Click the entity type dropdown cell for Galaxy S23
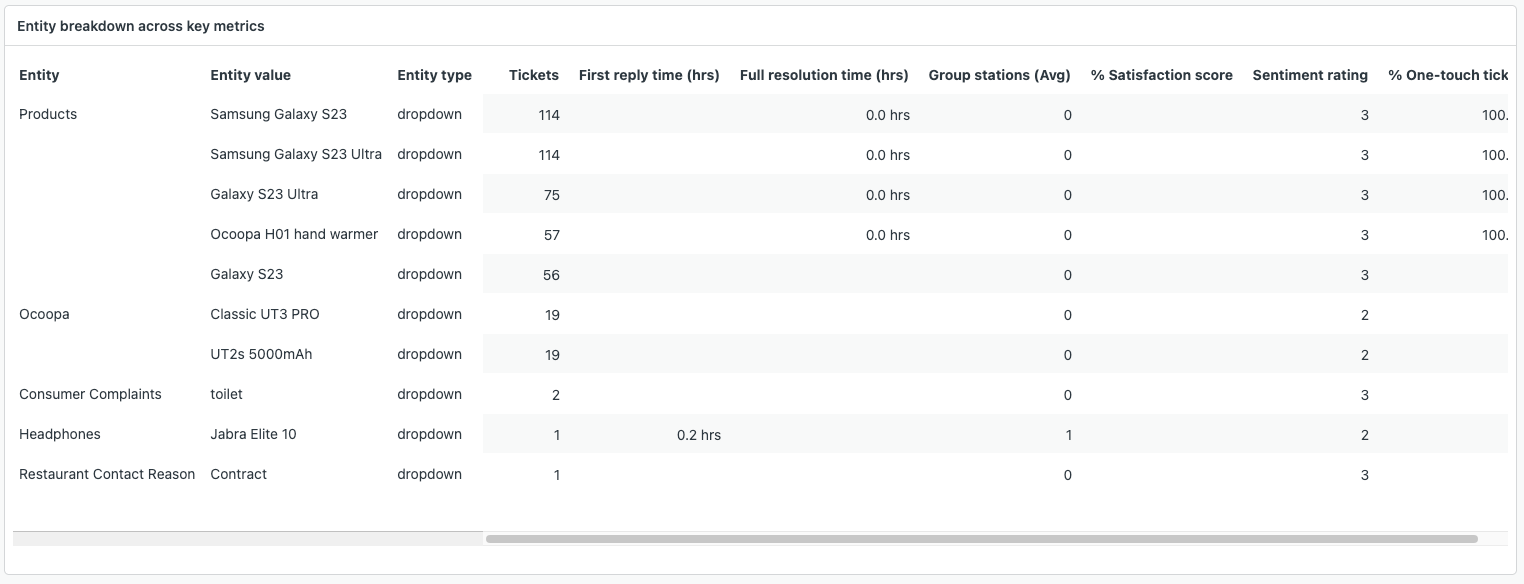The height and width of the screenshot is (584, 1524). pos(429,274)
